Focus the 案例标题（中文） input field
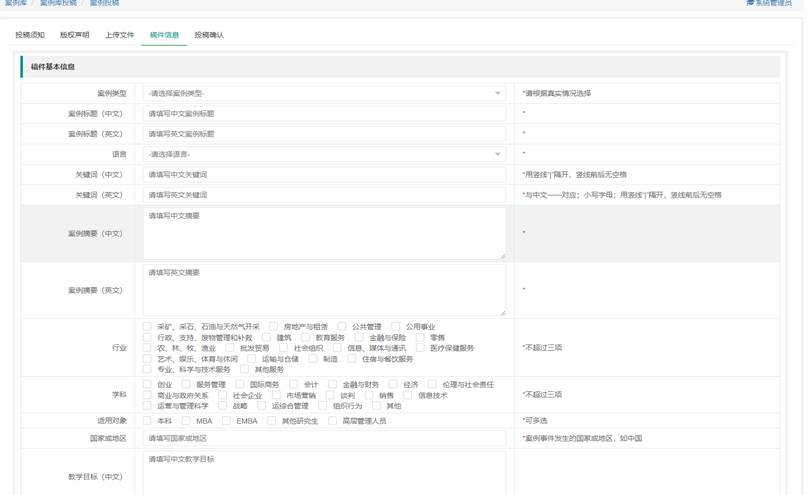 [x=324, y=114]
